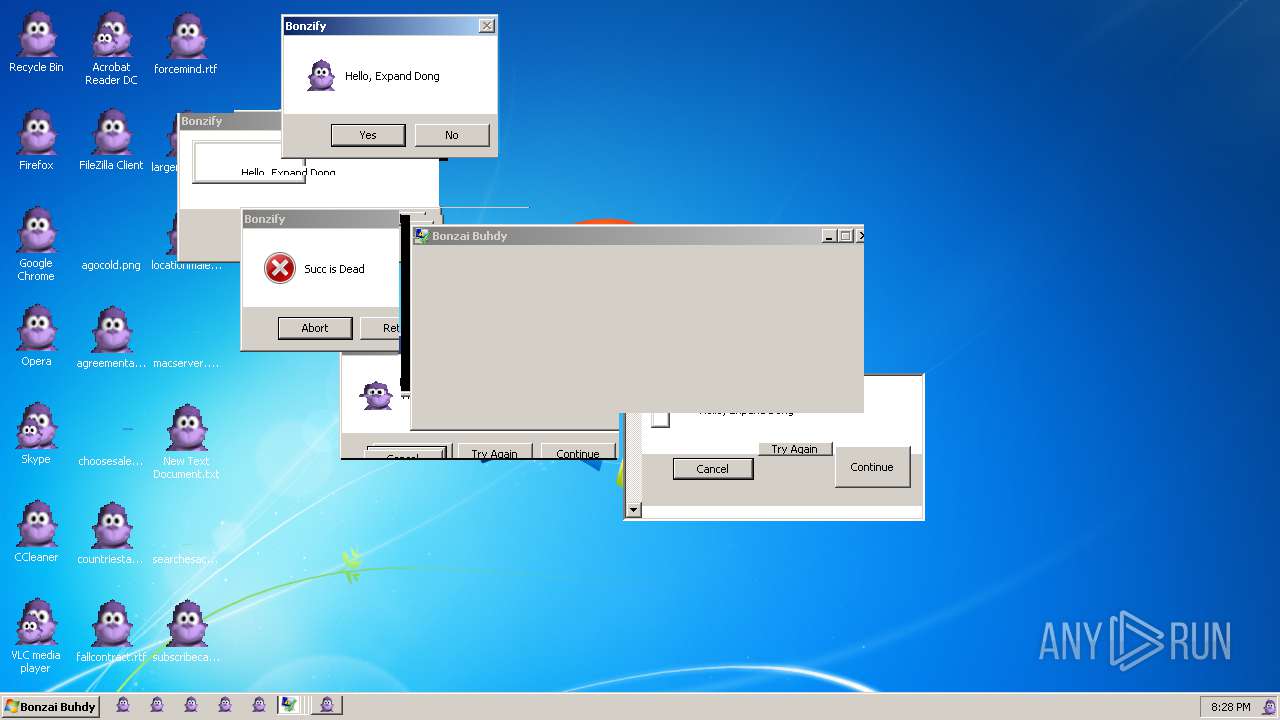The width and height of the screenshot is (1280, 720).
Task: Select the agocold.png file label
Action: [x=111, y=265]
